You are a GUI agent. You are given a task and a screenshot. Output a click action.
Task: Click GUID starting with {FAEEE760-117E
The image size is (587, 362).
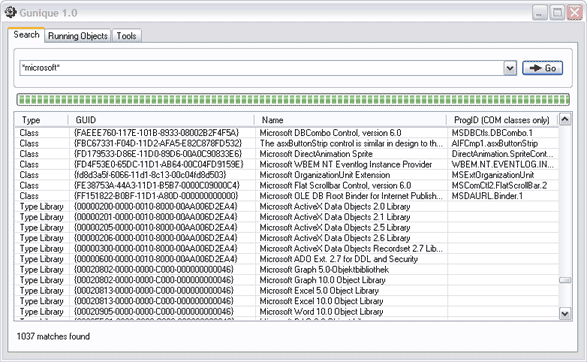click(156, 133)
